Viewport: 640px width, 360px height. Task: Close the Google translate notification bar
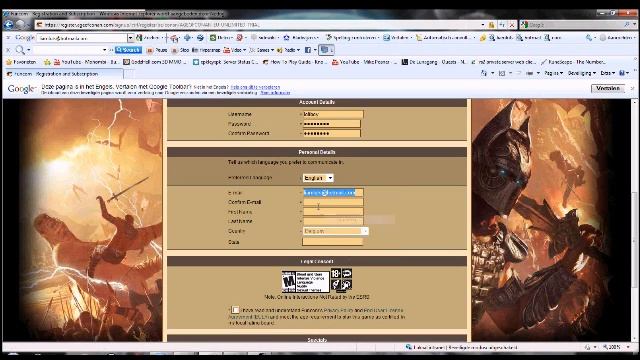point(632,88)
